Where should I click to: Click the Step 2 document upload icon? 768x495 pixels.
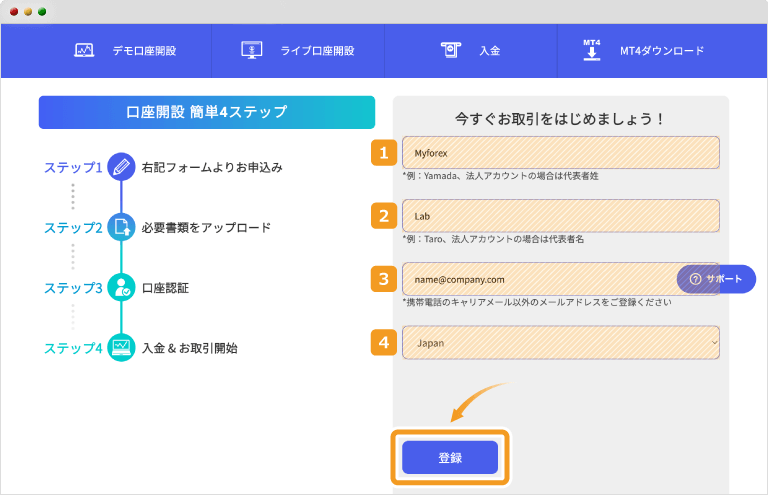pos(121,227)
